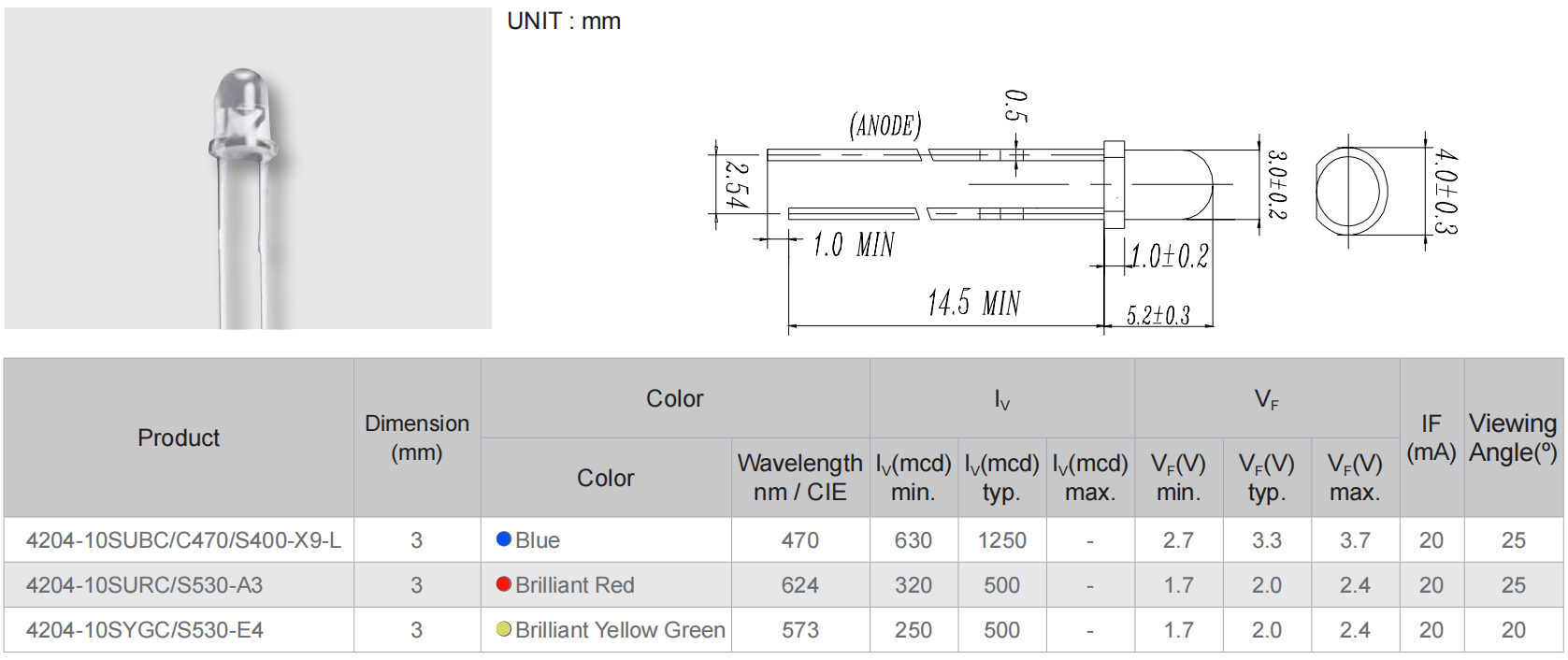The image size is (1568, 660).
Task: Click the Dimension (mm) column header
Action: click(x=417, y=438)
